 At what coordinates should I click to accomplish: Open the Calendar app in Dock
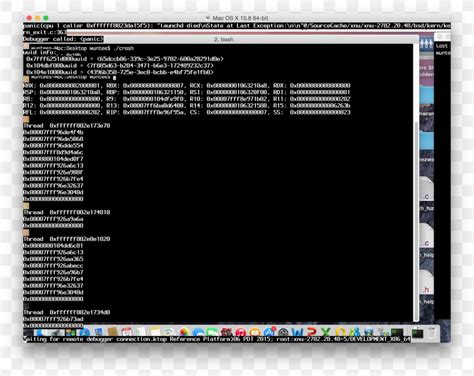[127, 332]
